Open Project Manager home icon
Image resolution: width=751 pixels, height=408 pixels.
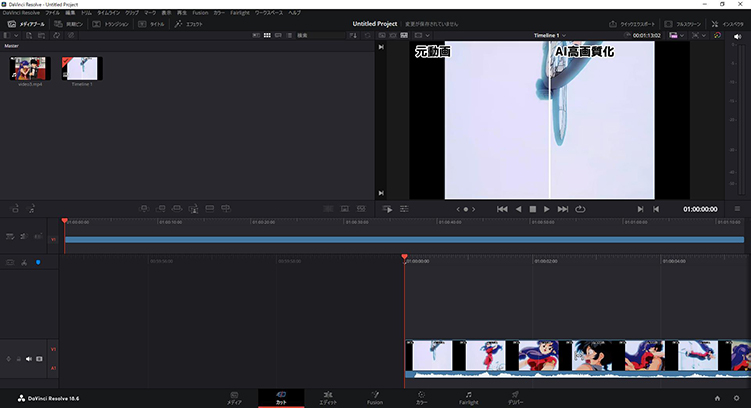(x=717, y=398)
